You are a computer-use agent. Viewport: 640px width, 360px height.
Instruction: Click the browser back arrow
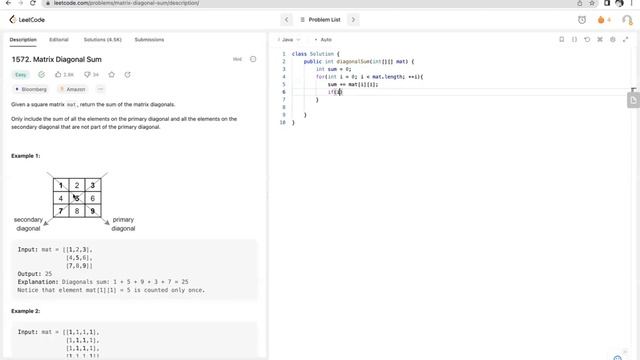tap(8, 3)
